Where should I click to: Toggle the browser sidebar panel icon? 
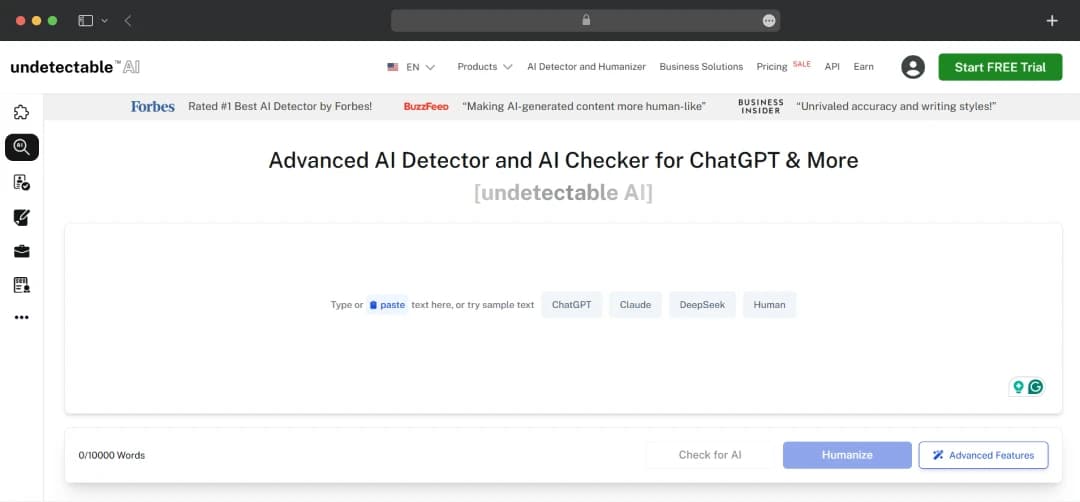pos(85,21)
